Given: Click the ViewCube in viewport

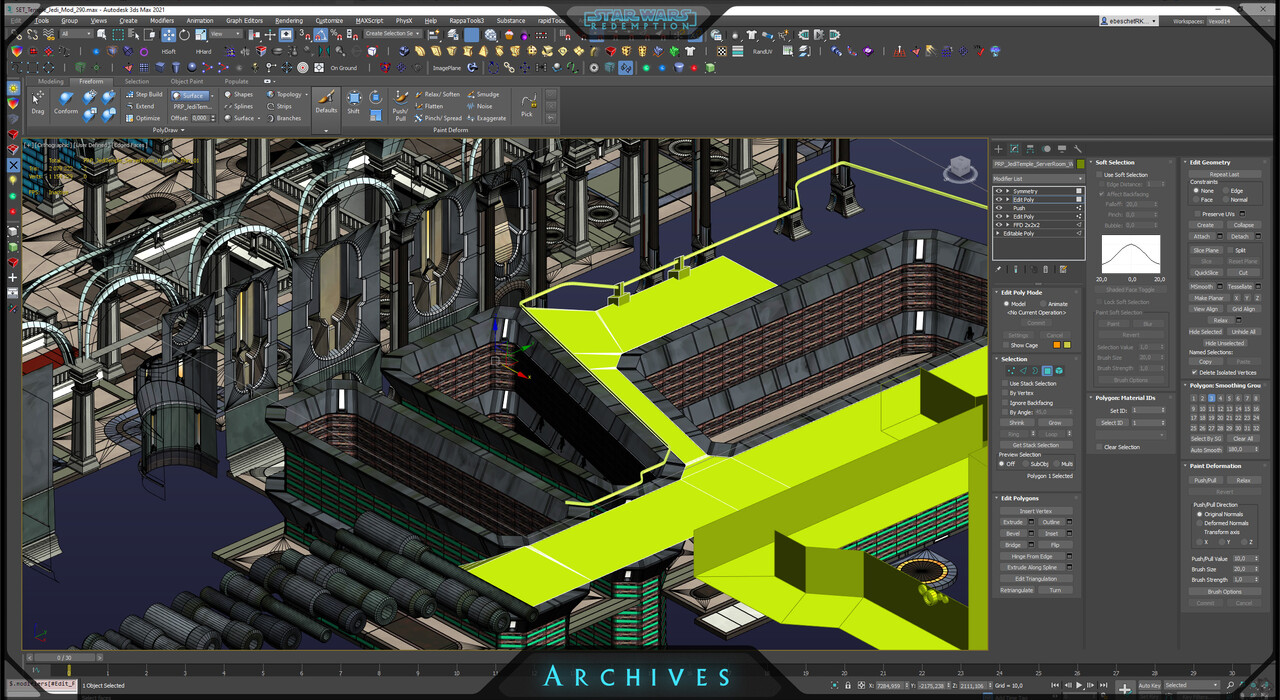Looking at the screenshot, I should coord(961,169).
